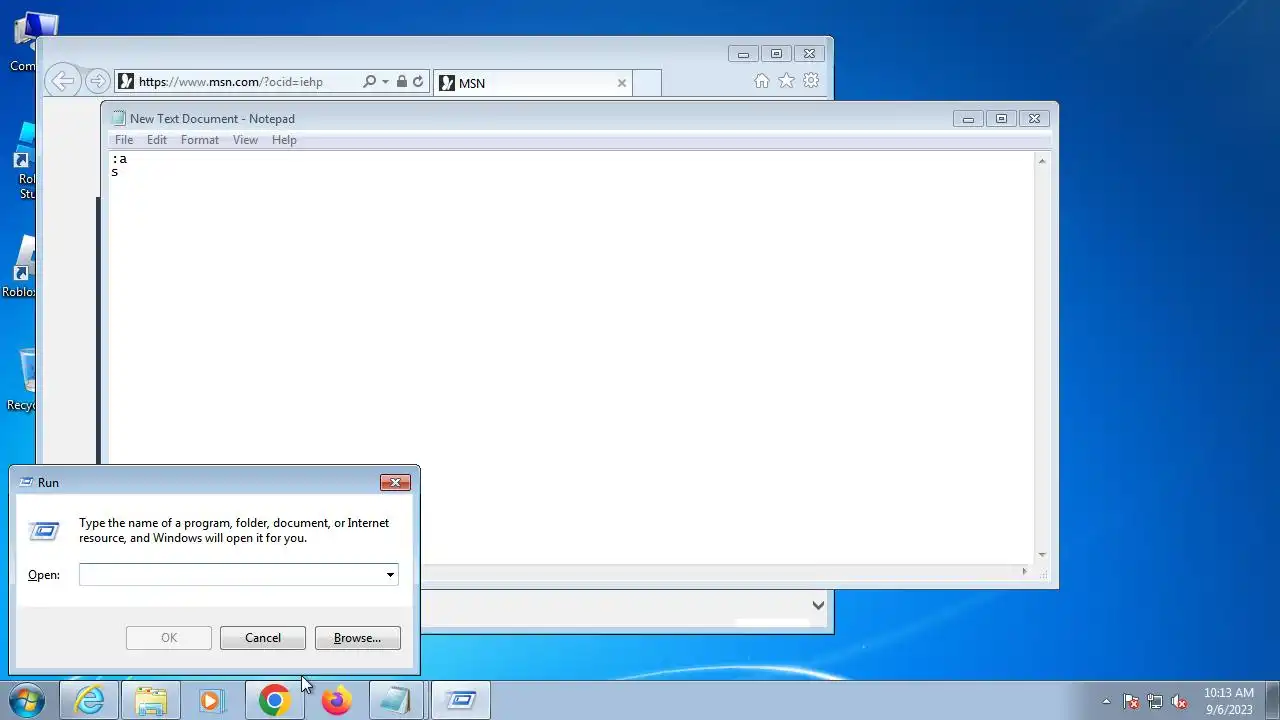This screenshot has height=720, width=1280.
Task: Show hidden system tray icons
Action: [x=1106, y=701]
